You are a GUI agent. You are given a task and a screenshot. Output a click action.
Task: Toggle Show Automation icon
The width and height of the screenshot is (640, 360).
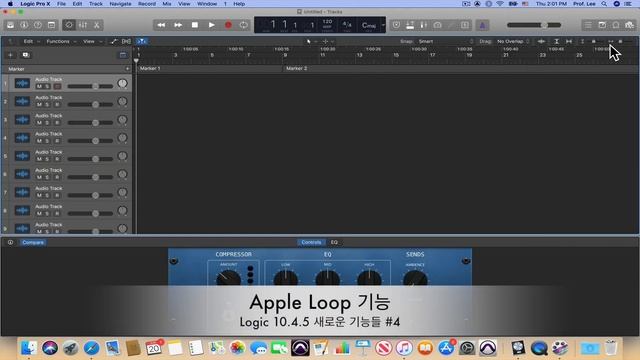click(114, 42)
